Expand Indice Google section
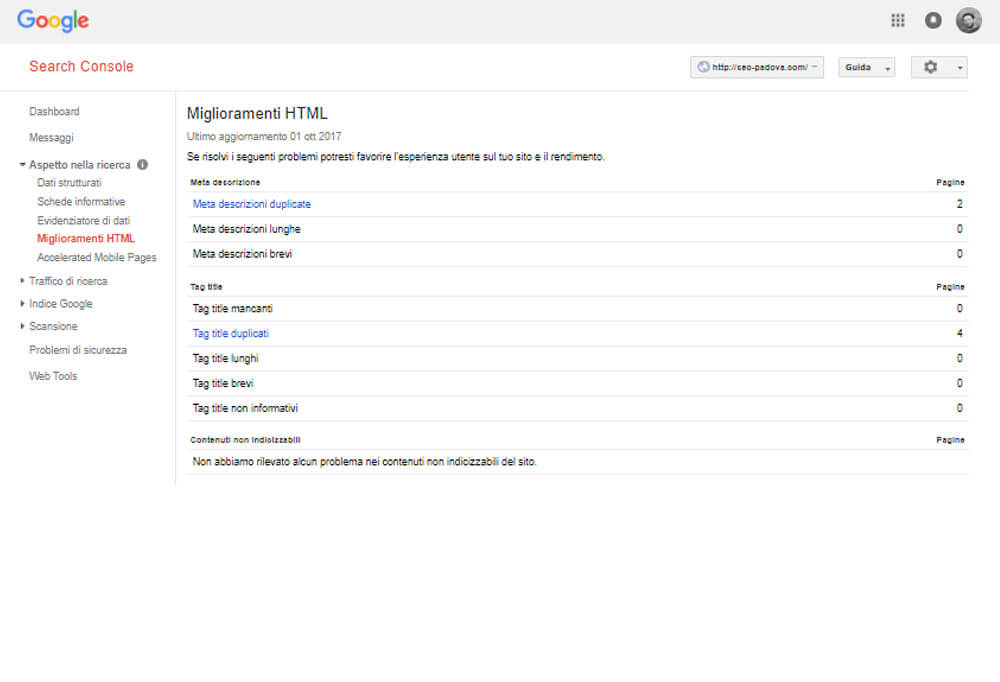 pos(22,304)
